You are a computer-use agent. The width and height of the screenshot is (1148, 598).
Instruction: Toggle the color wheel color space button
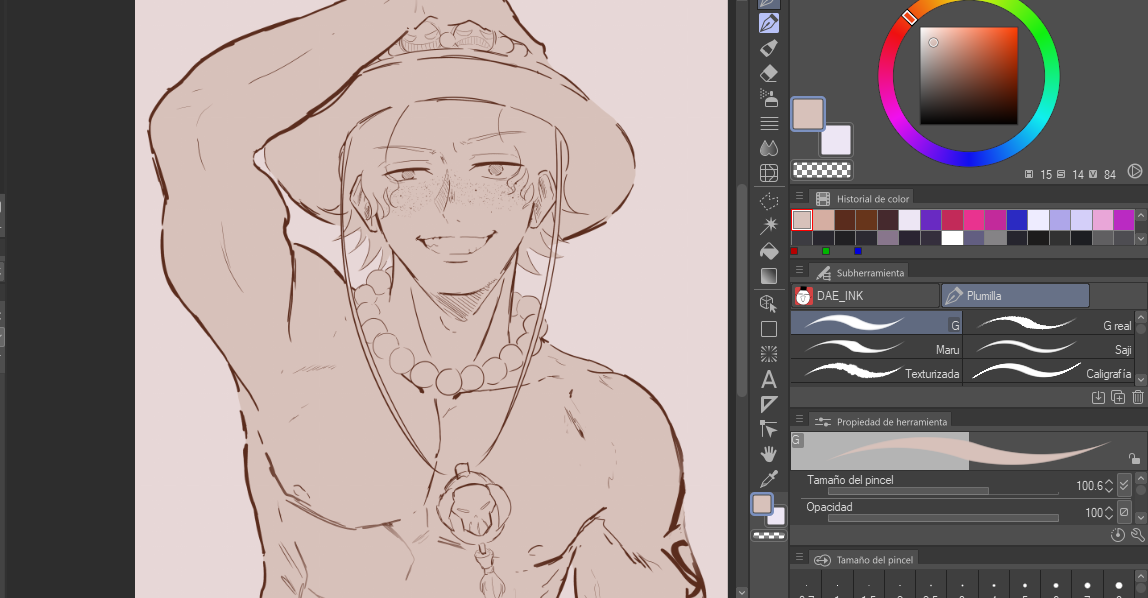click(1134, 171)
